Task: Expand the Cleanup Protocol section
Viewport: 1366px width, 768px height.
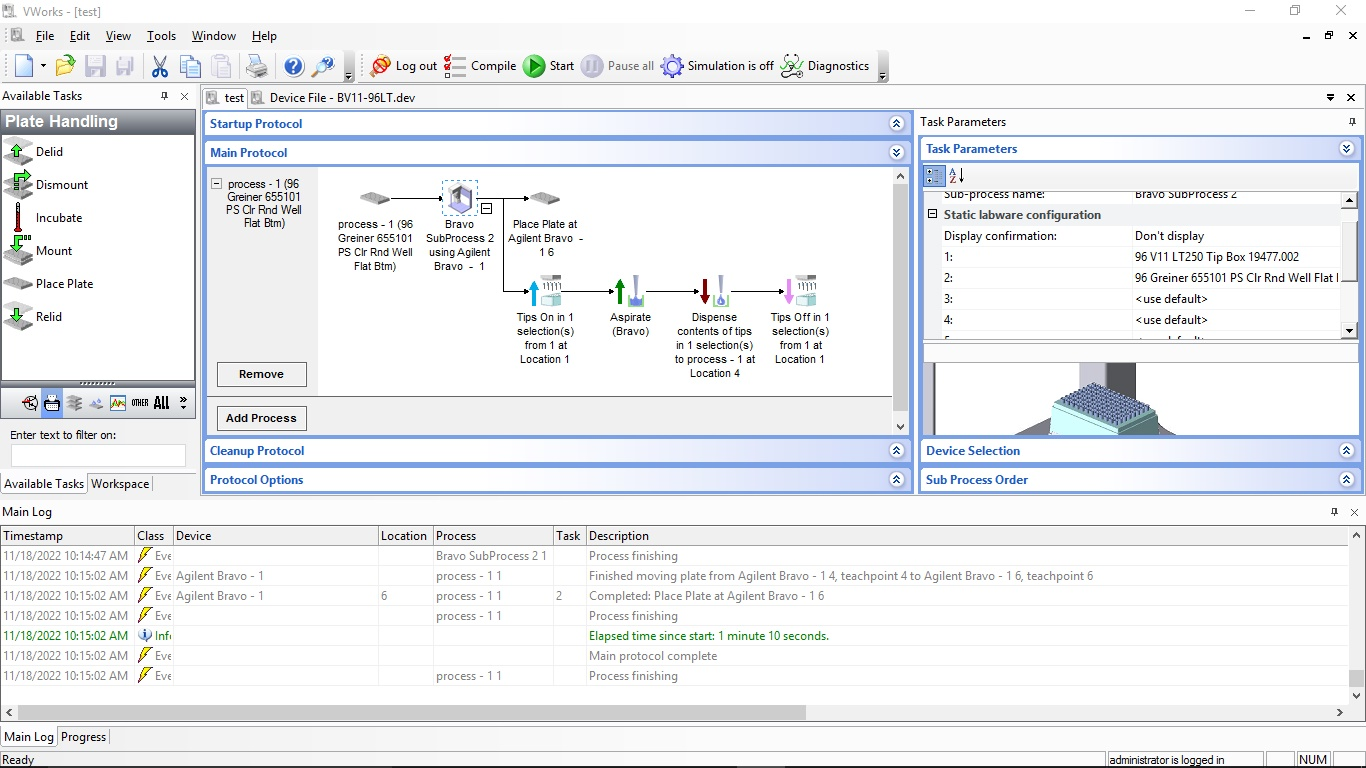Action: click(x=897, y=451)
